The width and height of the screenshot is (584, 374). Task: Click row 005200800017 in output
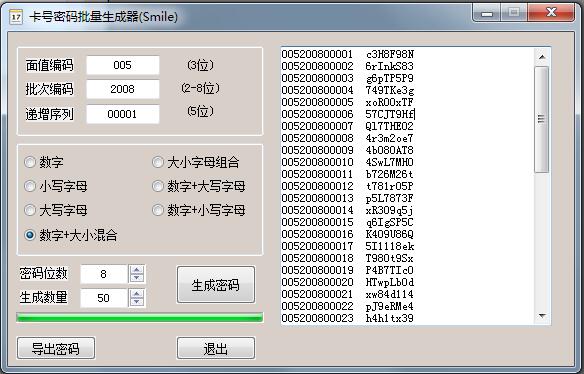[x=347, y=246]
